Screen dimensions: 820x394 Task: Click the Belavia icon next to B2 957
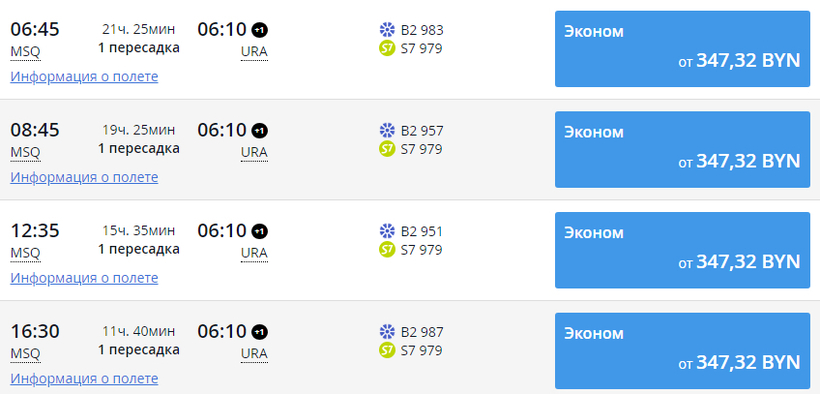point(387,130)
